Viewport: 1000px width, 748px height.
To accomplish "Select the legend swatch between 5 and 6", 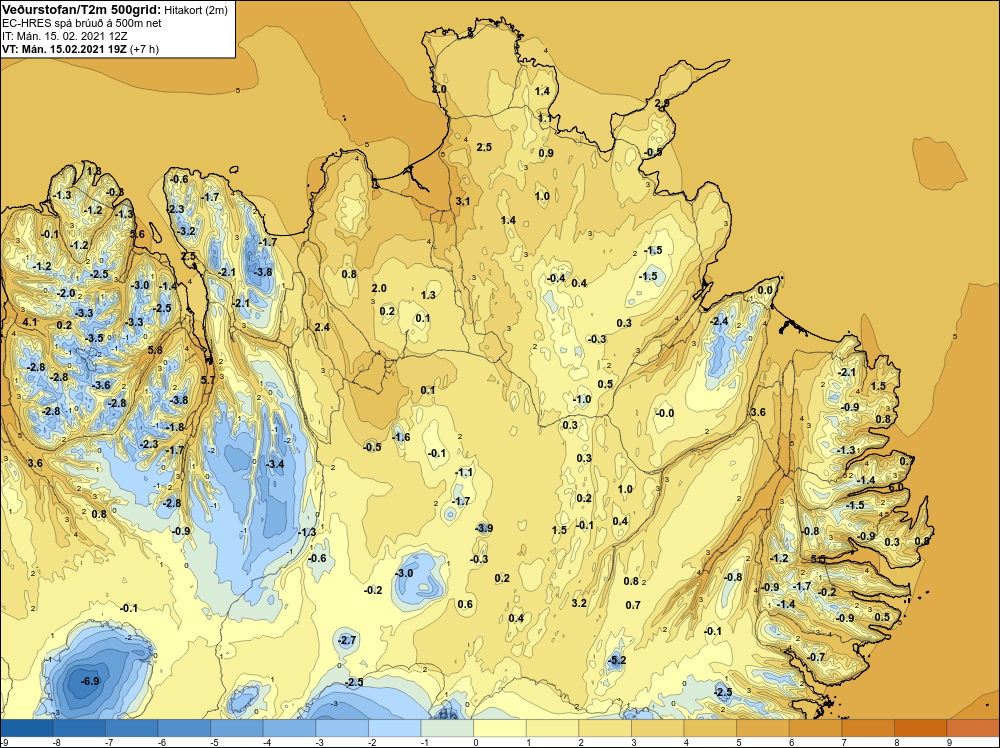I will coord(763,728).
